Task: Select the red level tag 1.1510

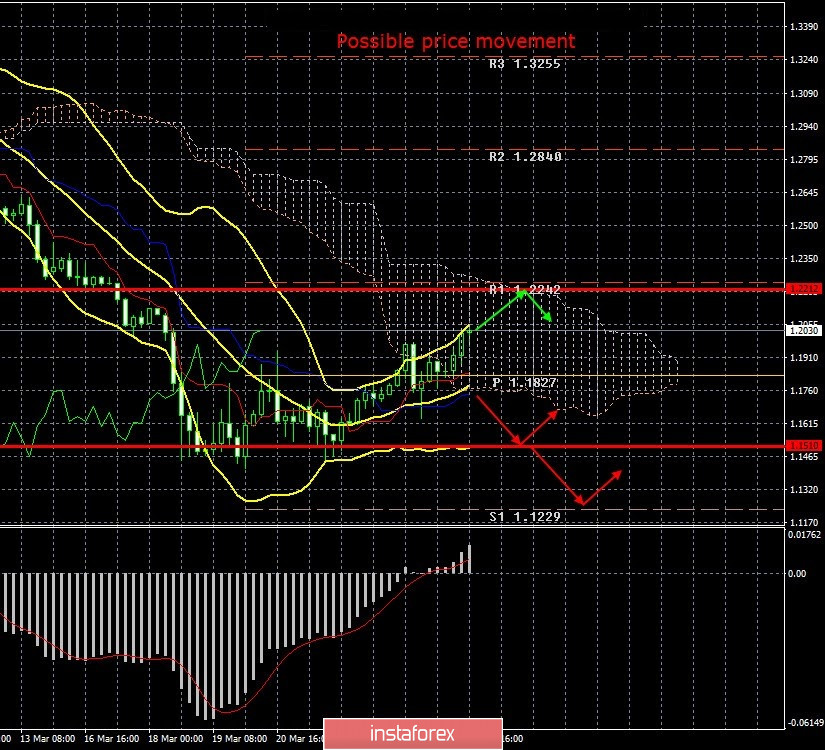Action: click(x=803, y=446)
